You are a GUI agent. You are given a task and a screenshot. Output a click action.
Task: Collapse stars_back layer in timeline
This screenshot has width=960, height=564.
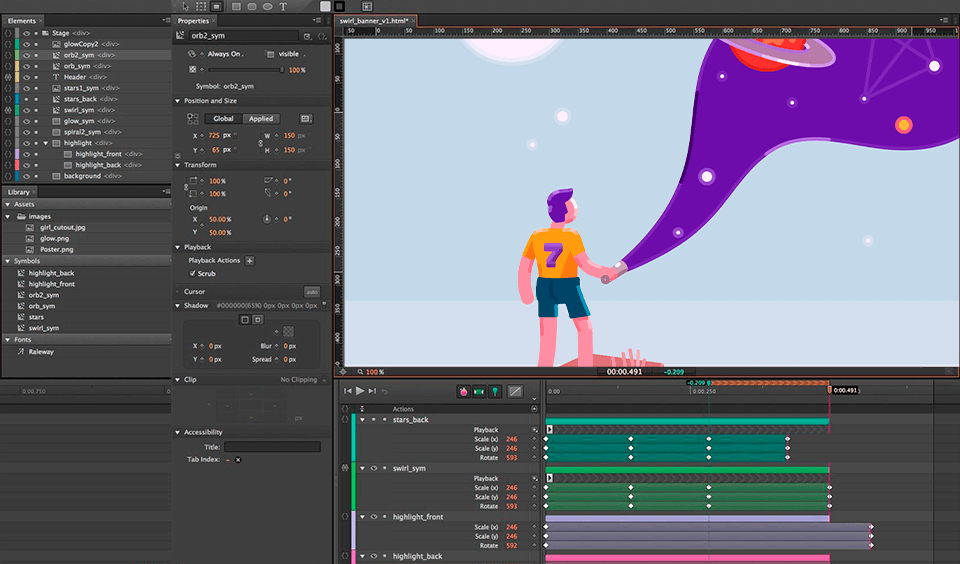[362, 420]
